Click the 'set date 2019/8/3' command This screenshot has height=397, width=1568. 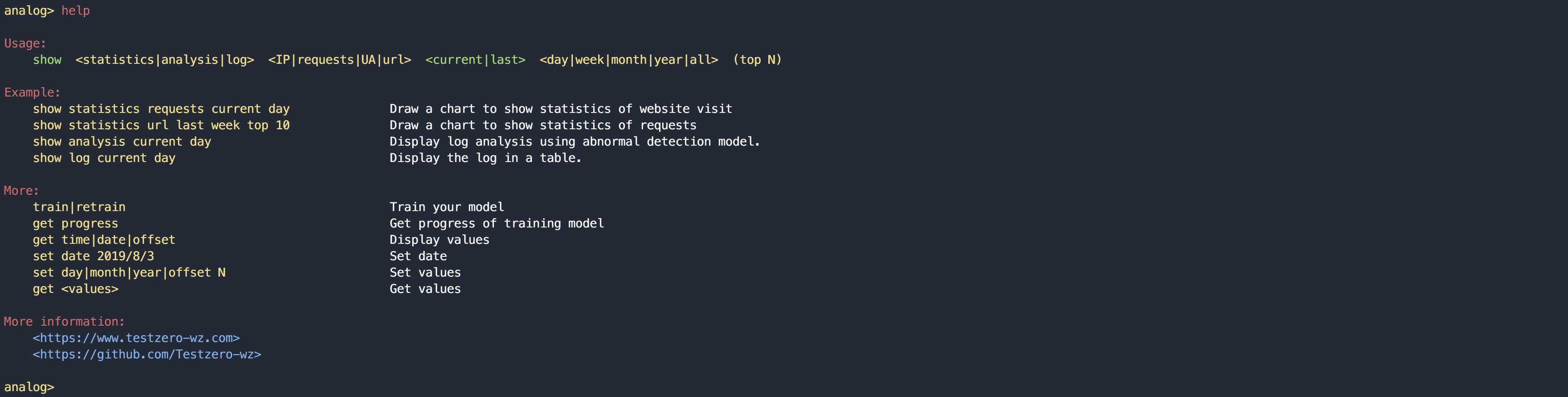pyautogui.click(x=94, y=256)
